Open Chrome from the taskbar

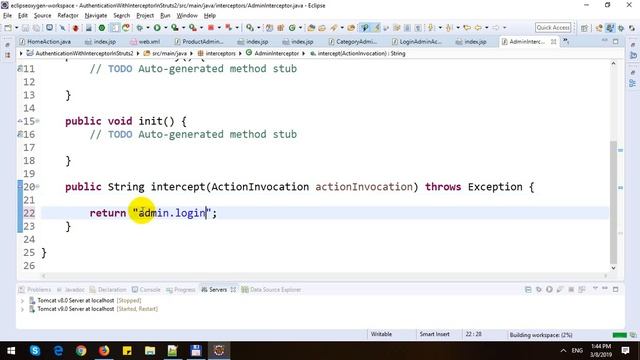pyautogui.click(x=81, y=351)
